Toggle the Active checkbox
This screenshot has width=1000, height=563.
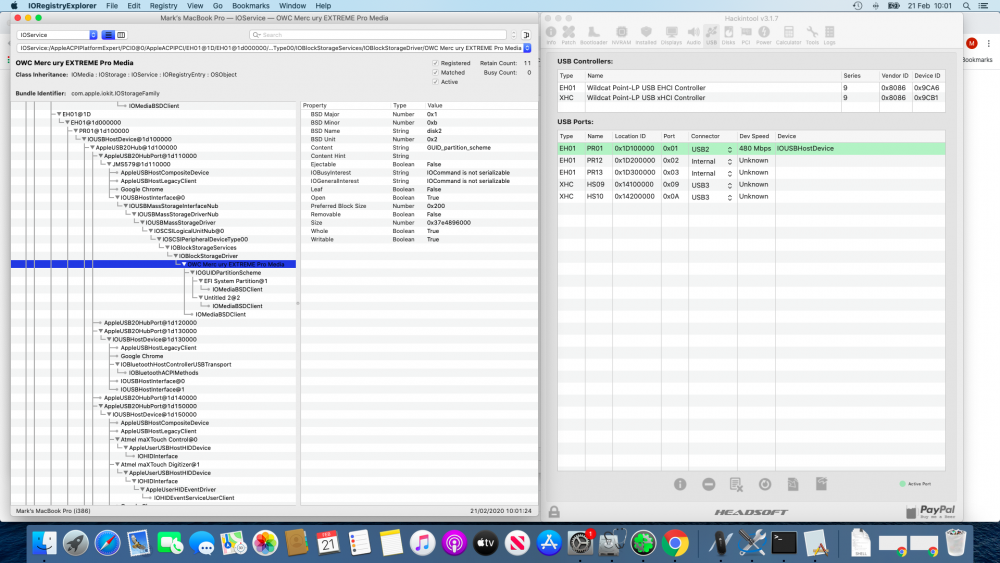point(435,82)
